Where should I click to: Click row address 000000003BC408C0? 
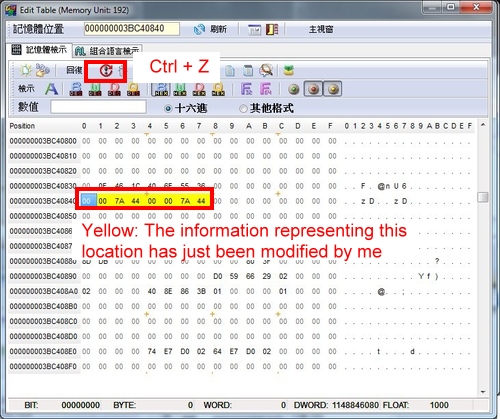click(x=43, y=321)
